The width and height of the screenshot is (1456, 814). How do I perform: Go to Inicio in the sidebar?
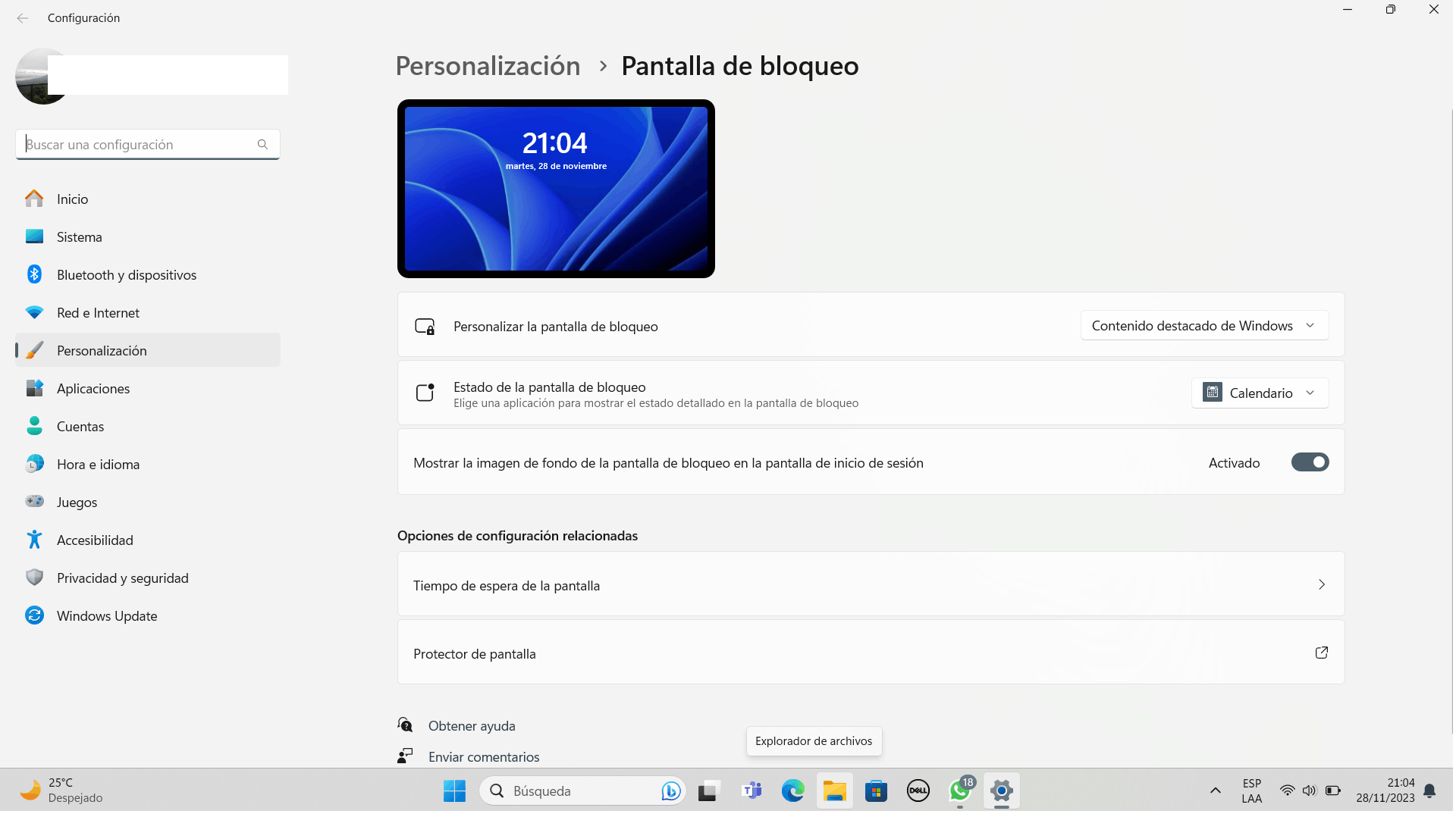[148, 199]
